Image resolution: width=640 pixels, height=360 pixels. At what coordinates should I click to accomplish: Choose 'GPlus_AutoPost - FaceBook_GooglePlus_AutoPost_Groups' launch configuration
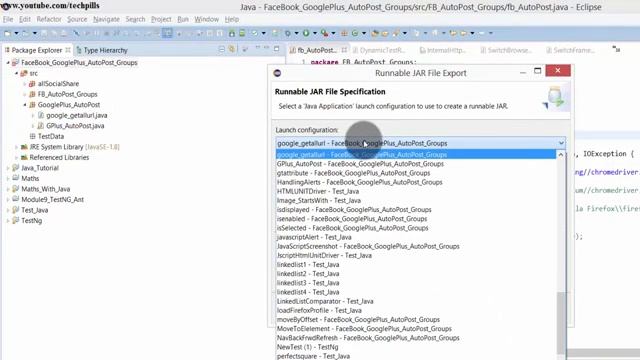click(x=416, y=164)
